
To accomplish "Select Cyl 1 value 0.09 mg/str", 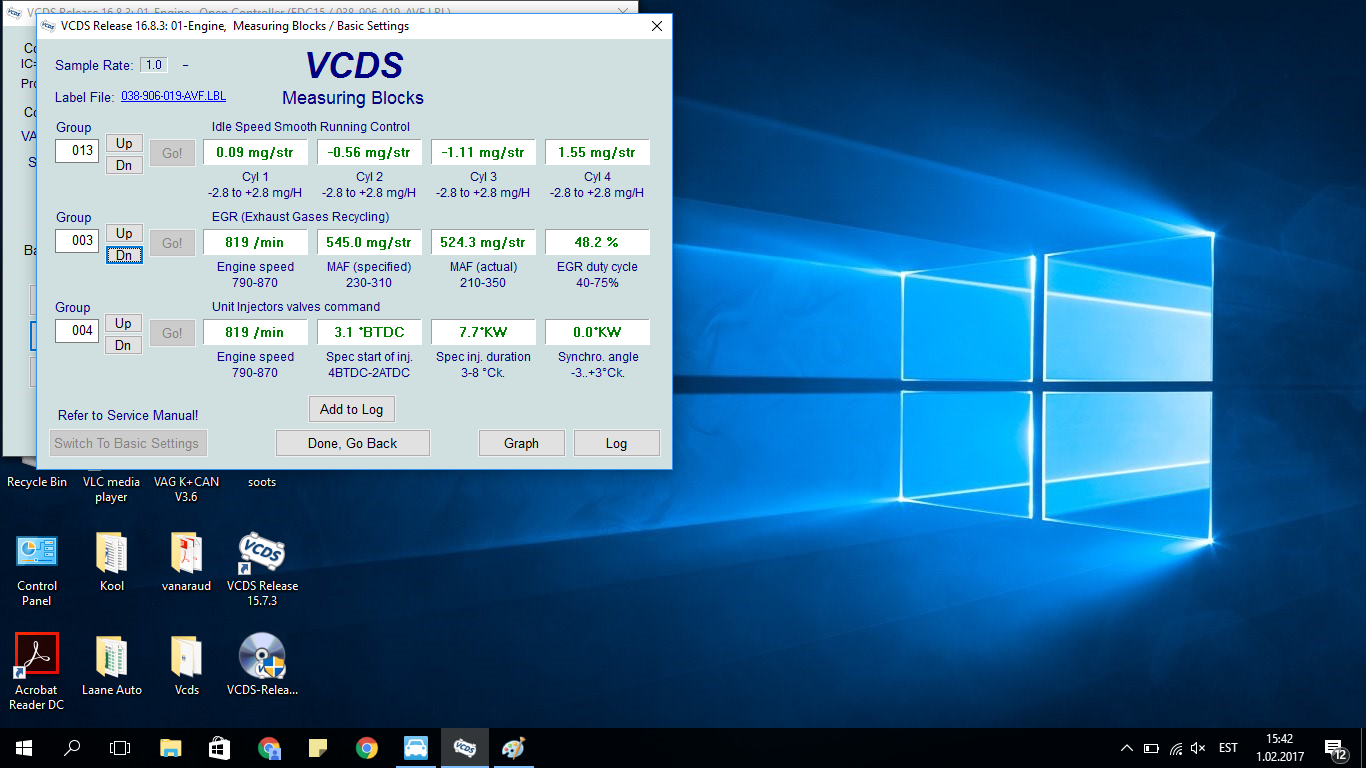I will click(255, 152).
